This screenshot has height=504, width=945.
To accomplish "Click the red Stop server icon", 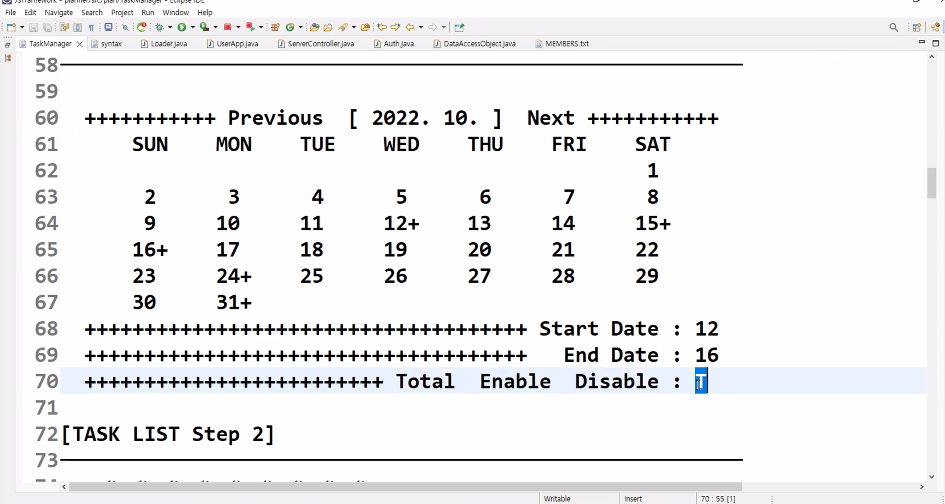I will coord(228,27).
